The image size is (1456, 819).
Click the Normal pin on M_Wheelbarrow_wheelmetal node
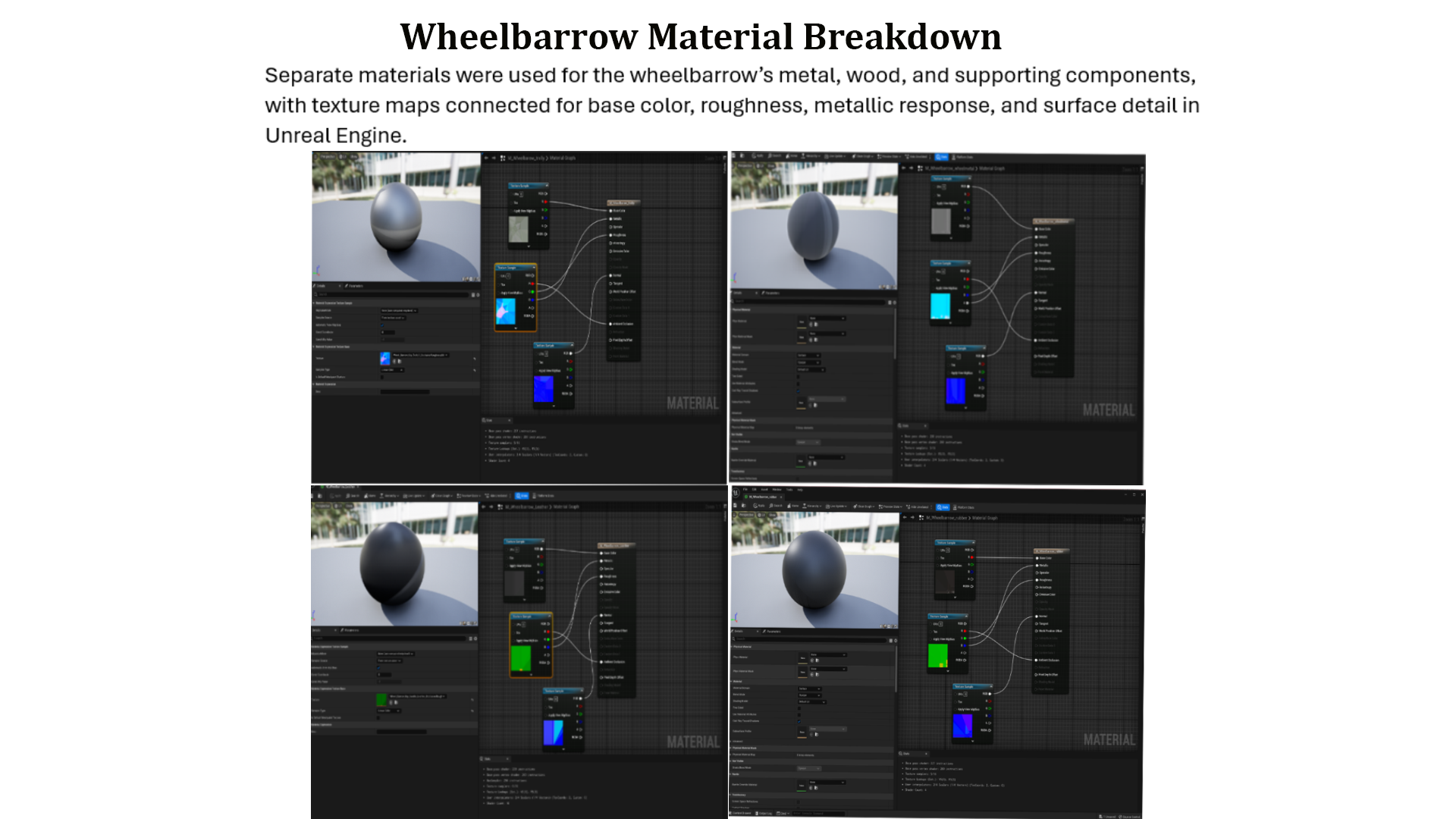pos(1037,292)
